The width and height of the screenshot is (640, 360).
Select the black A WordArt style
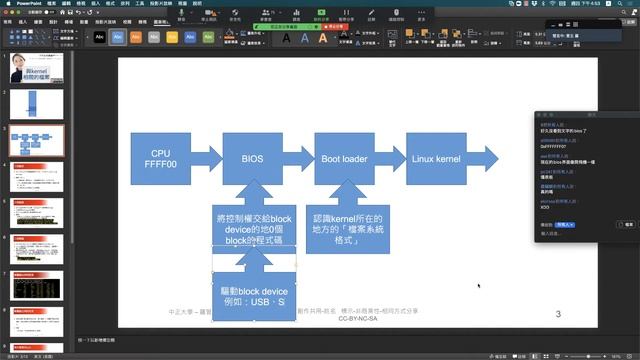tap(287, 38)
